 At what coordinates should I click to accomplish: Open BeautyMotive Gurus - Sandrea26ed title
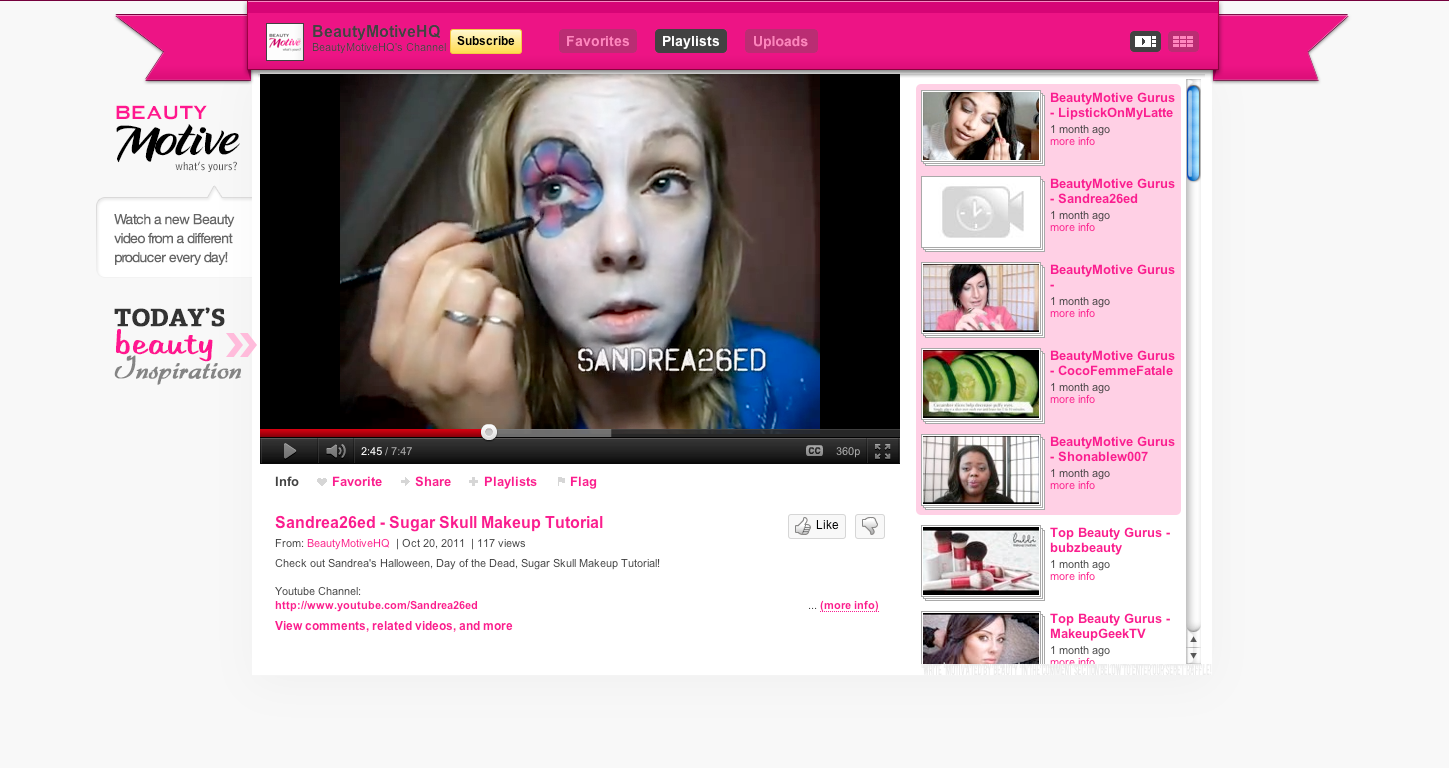(x=1112, y=192)
